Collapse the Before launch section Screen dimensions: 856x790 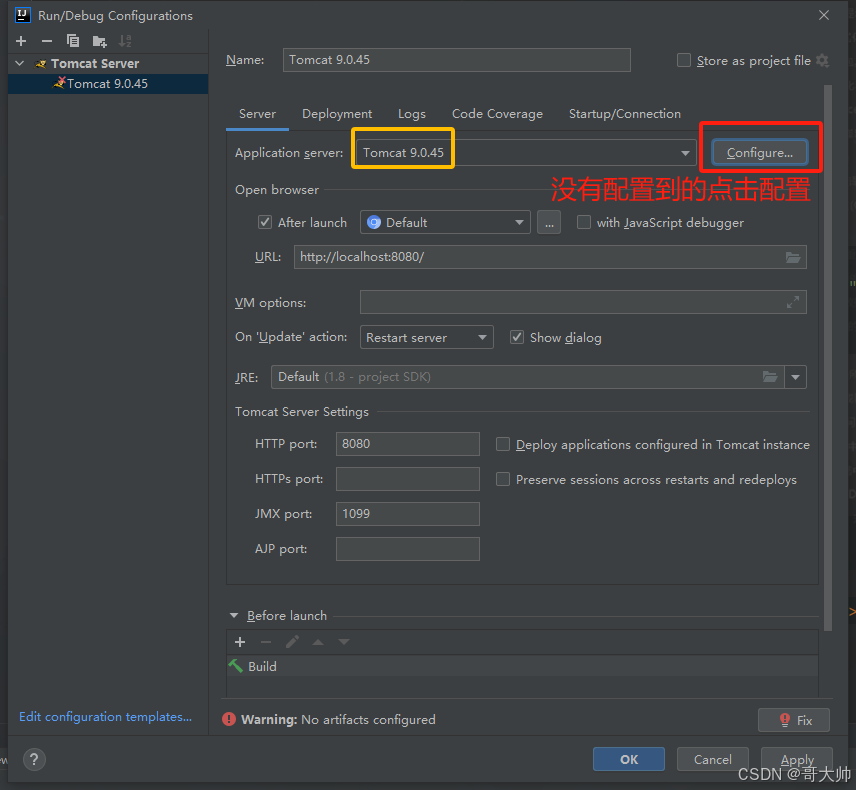[x=234, y=615]
